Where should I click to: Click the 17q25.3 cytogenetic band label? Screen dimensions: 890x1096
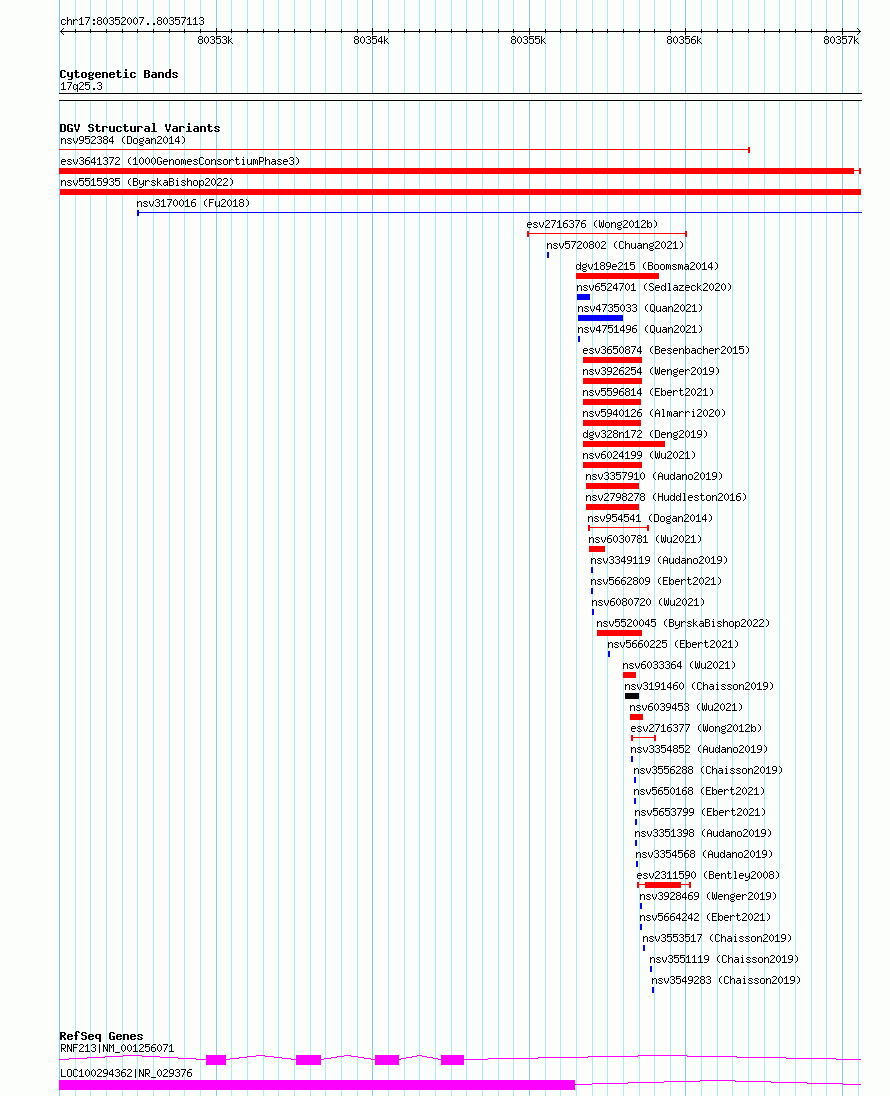point(81,86)
